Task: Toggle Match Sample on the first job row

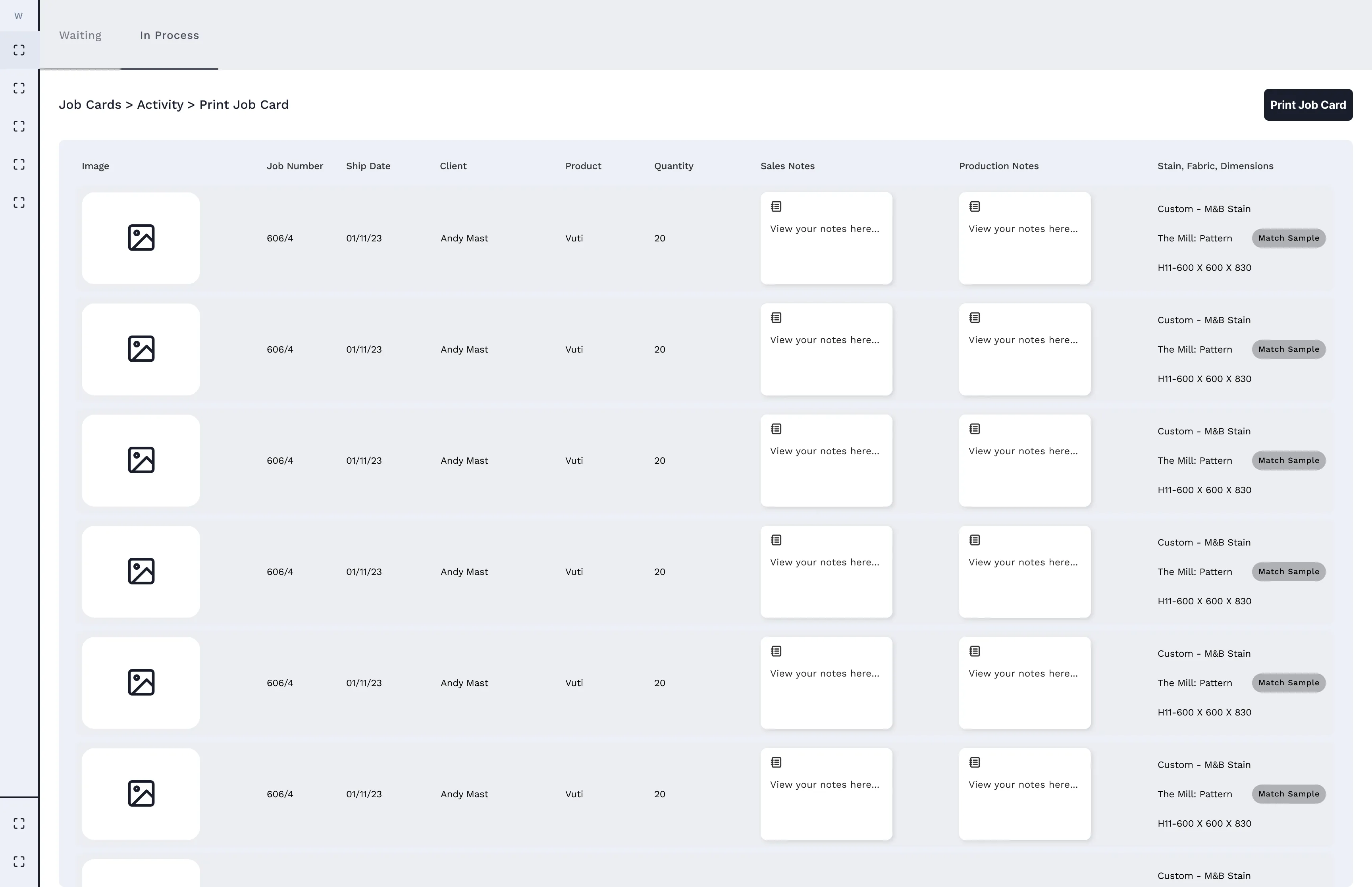Action: [1289, 238]
